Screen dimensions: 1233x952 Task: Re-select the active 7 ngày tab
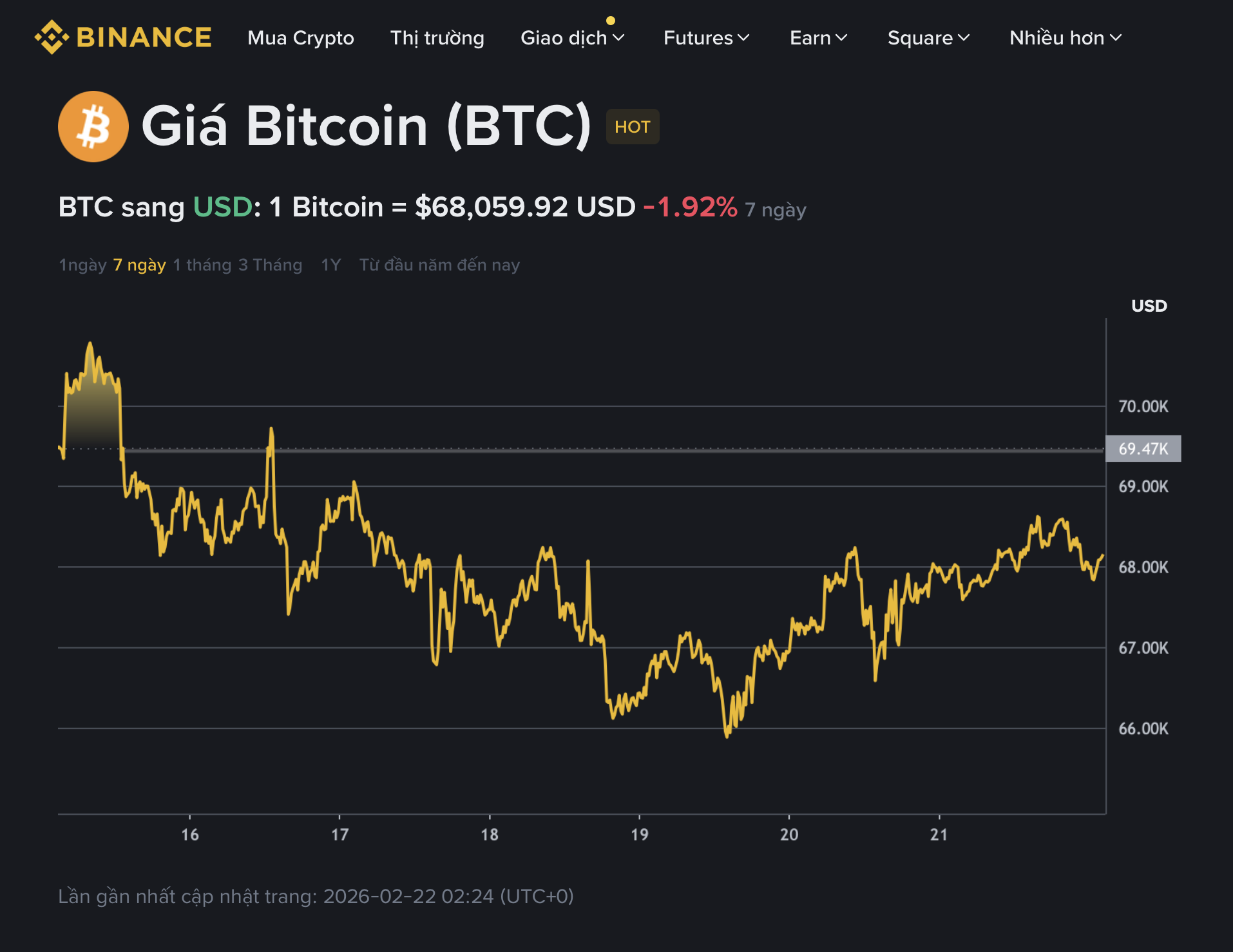coord(139,264)
